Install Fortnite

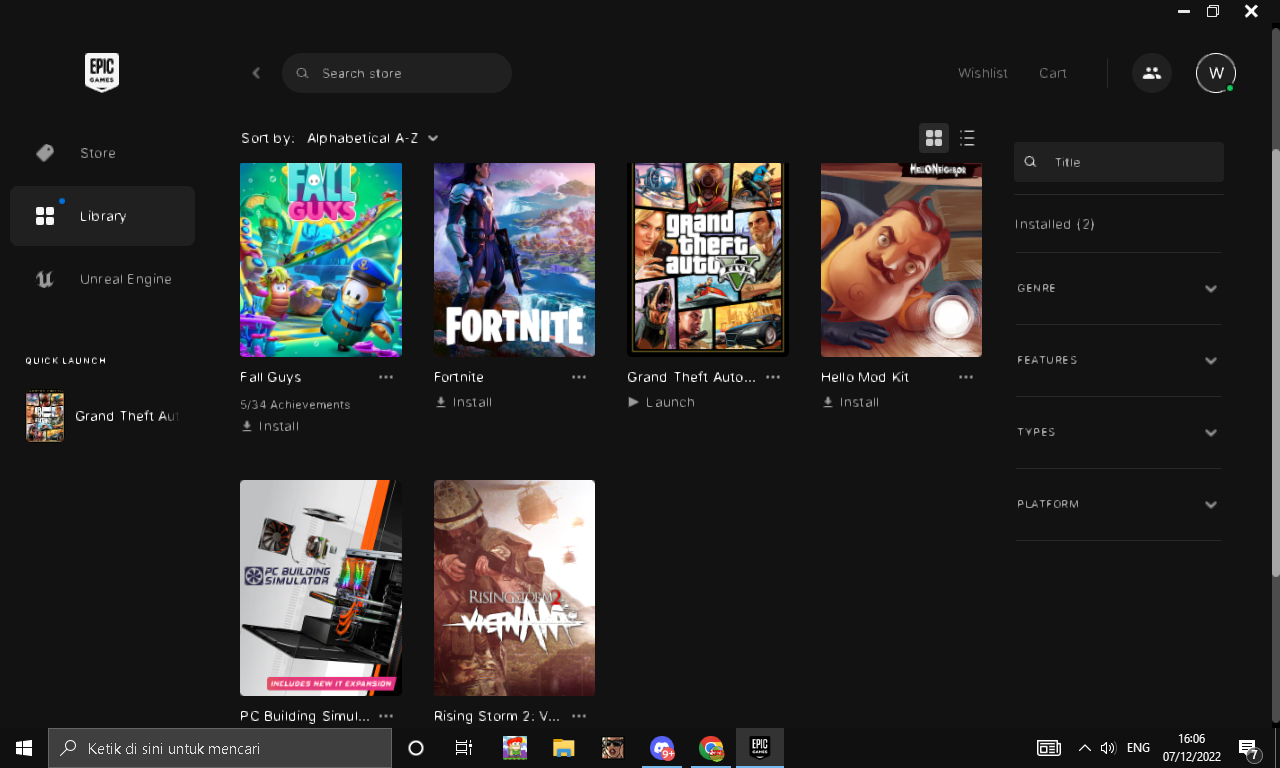(463, 402)
